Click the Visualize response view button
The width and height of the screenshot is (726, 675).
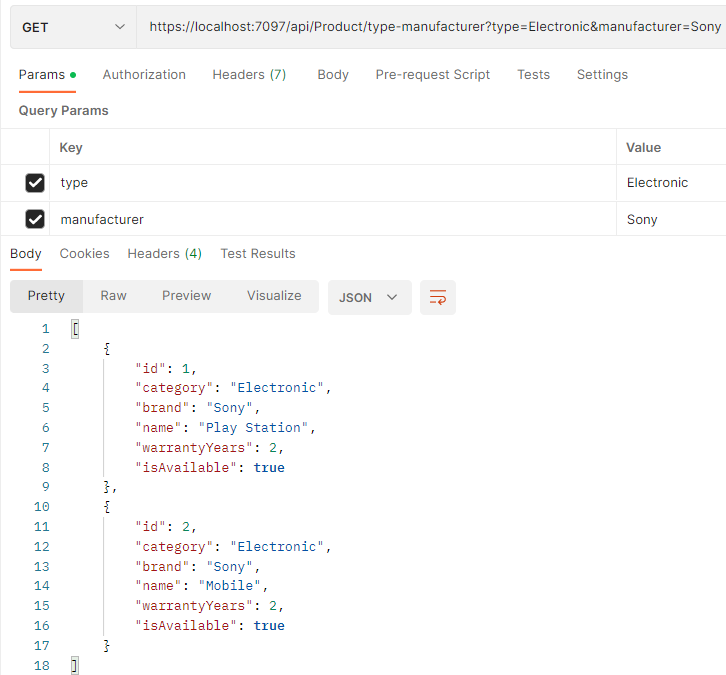pos(274,296)
